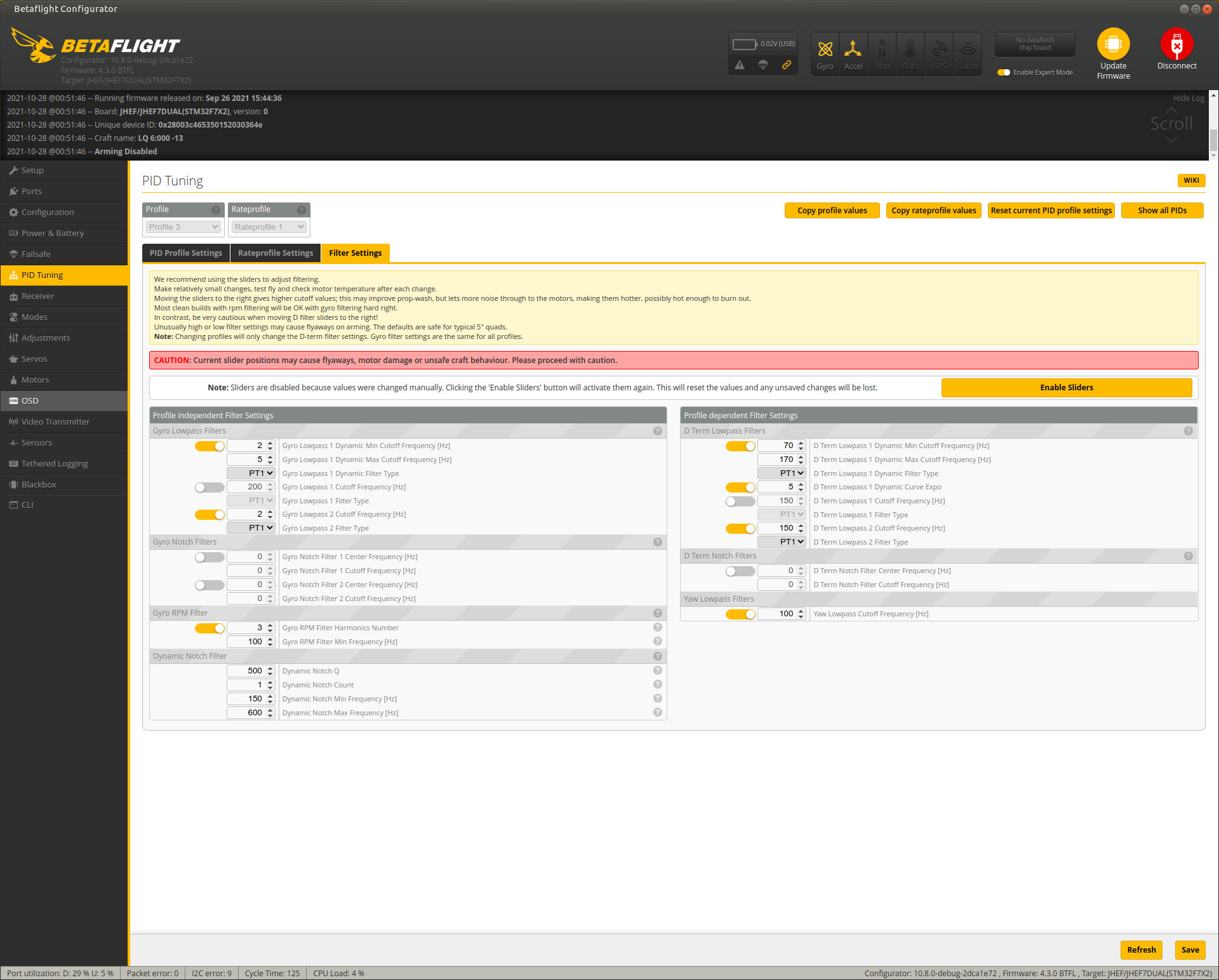Click the help icon beside Dynamic Notch Q

[x=657, y=671]
